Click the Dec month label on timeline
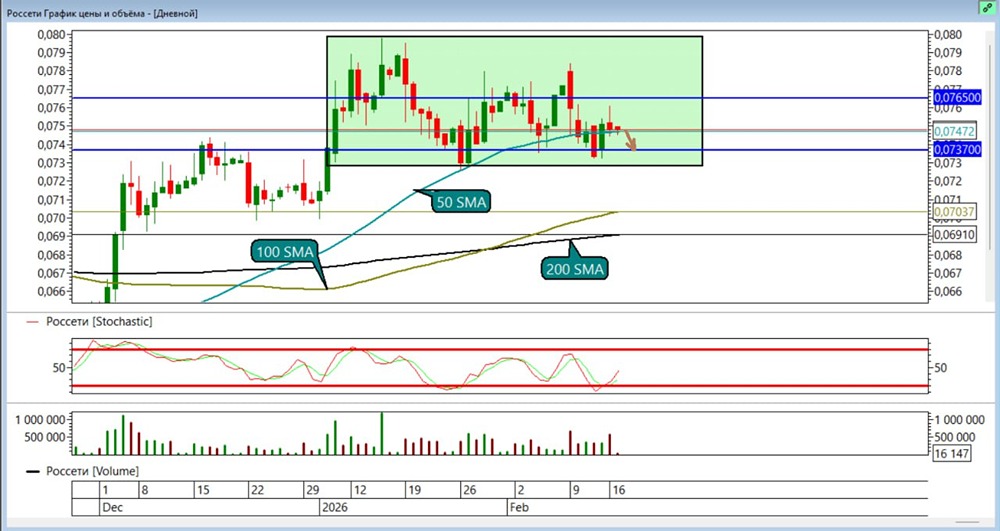The height and width of the screenshot is (531, 1000). click(112, 508)
